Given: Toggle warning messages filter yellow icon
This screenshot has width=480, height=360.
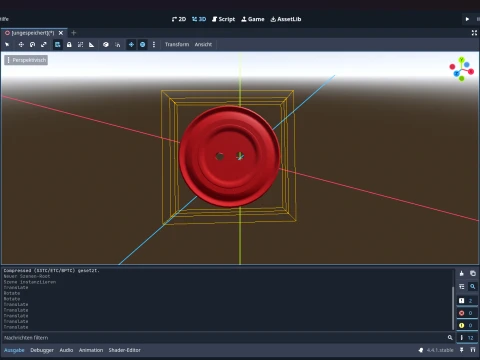Looking at the screenshot, I should coord(467,325).
